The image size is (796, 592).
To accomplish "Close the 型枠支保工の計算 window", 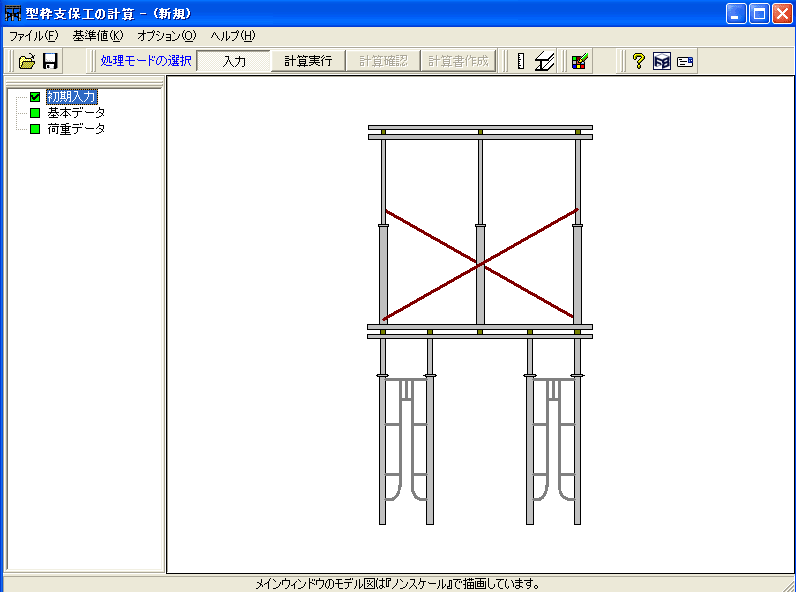I will point(783,14).
